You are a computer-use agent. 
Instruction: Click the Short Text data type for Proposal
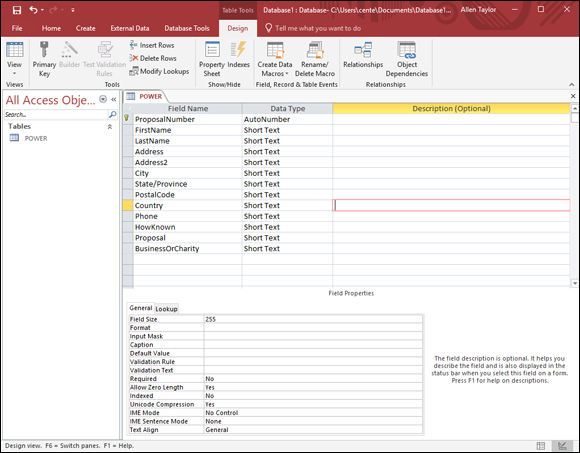click(287, 238)
